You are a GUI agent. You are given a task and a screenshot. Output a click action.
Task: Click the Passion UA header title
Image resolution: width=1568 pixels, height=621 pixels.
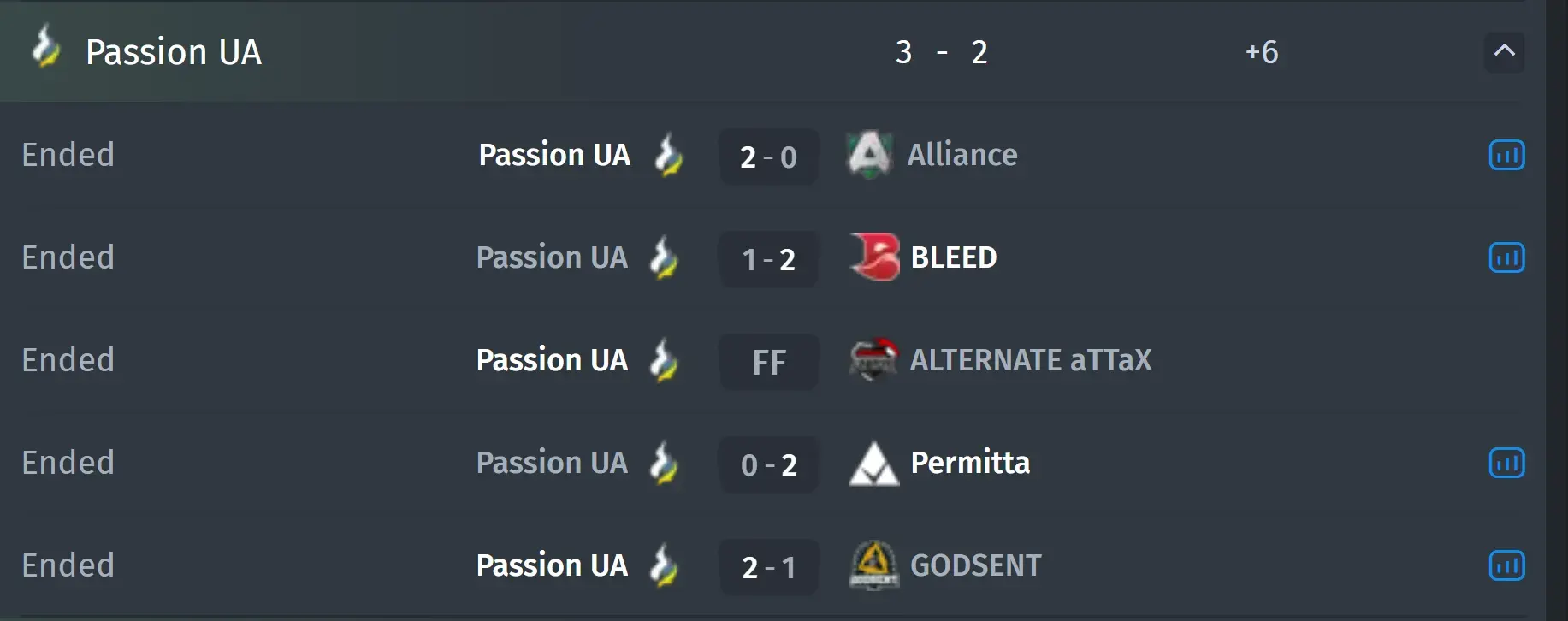click(174, 52)
